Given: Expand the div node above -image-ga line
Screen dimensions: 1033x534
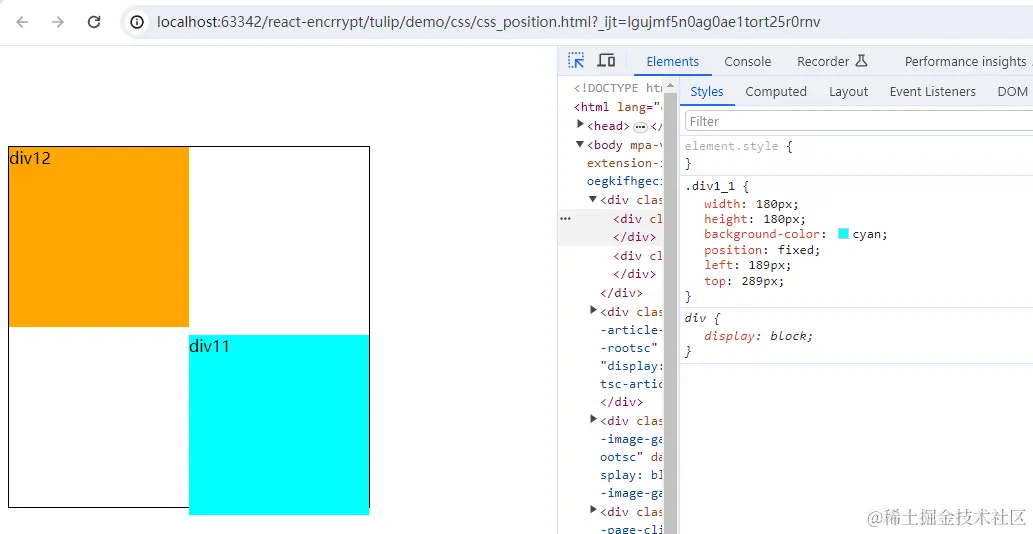Looking at the screenshot, I should [x=593, y=419].
